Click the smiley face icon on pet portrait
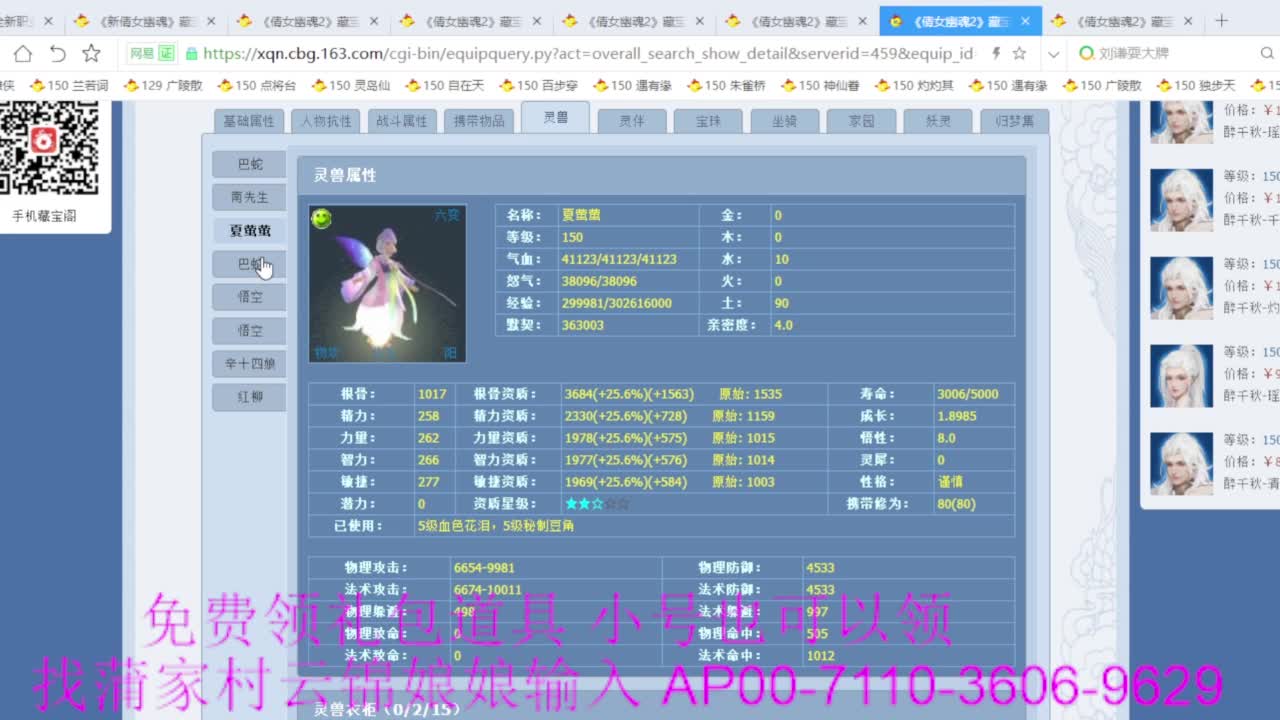The image size is (1280, 720). tap(321, 219)
